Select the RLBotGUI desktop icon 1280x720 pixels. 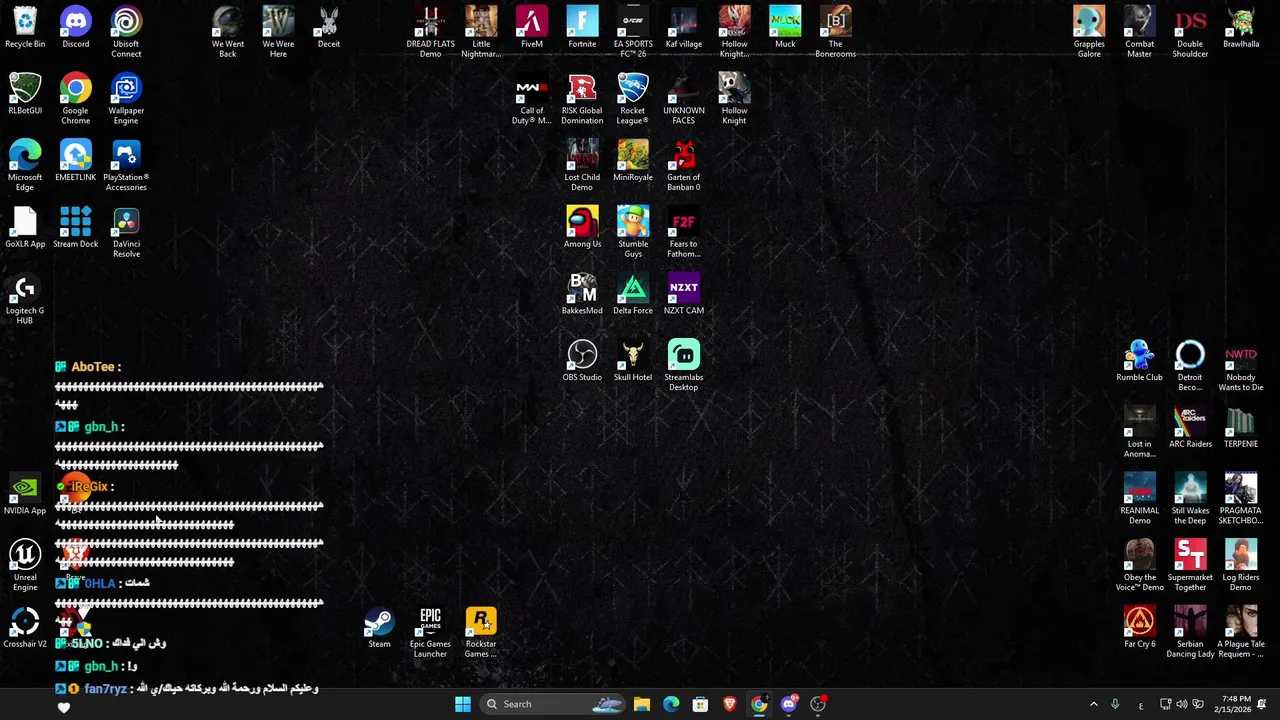pyautogui.click(x=25, y=94)
